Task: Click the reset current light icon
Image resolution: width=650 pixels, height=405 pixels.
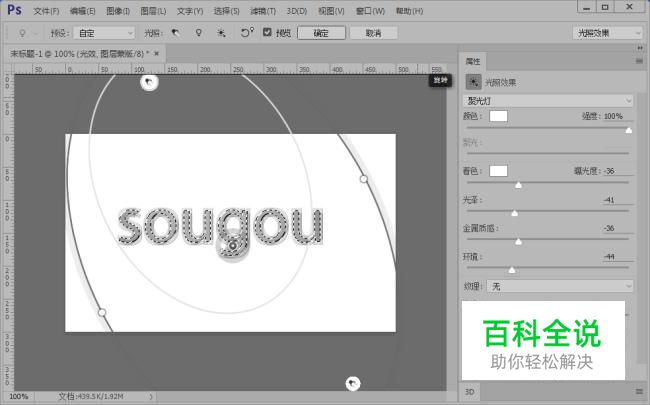Action: [246, 33]
